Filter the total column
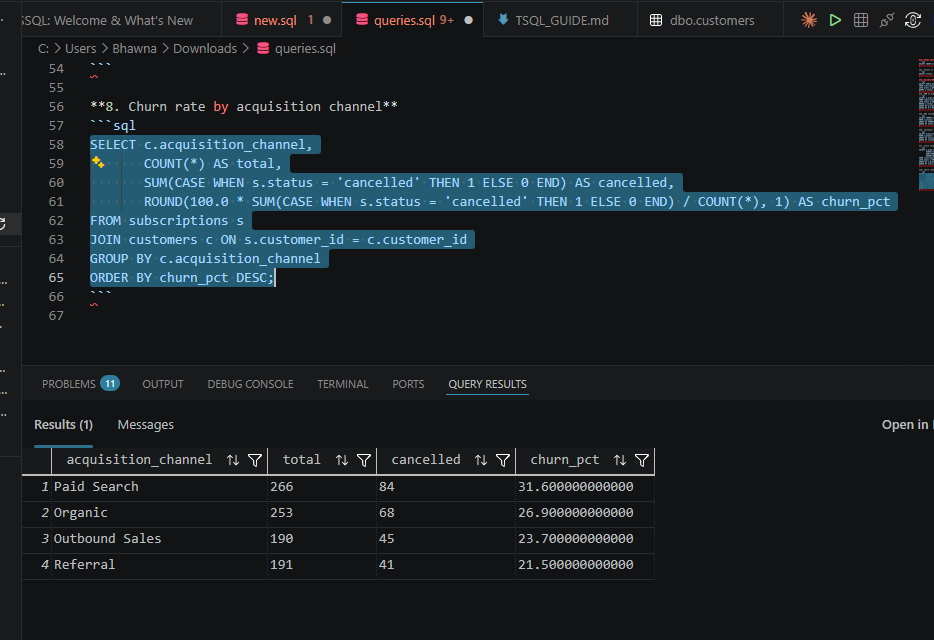Image resolution: width=934 pixels, height=640 pixels. 364,460
